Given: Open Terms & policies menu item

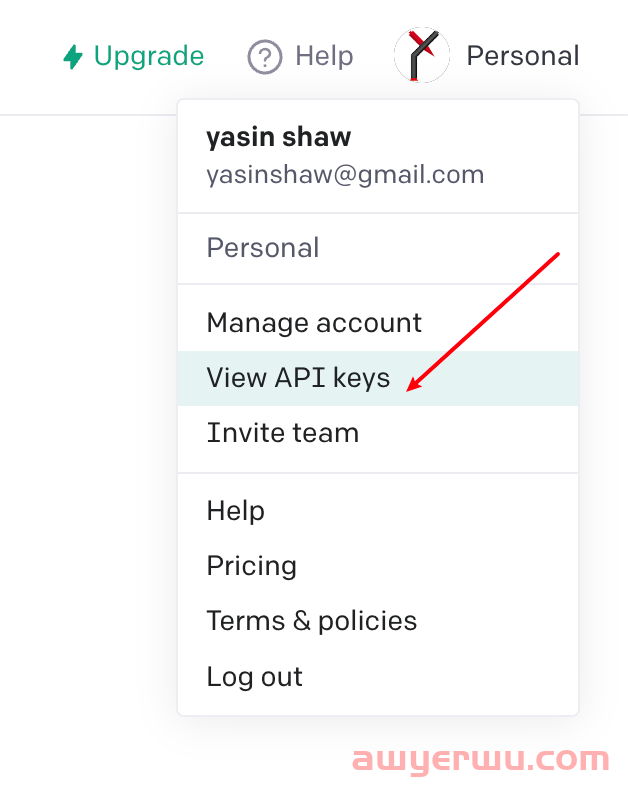Looking at the screenshot, I should (x=311, y=621).
